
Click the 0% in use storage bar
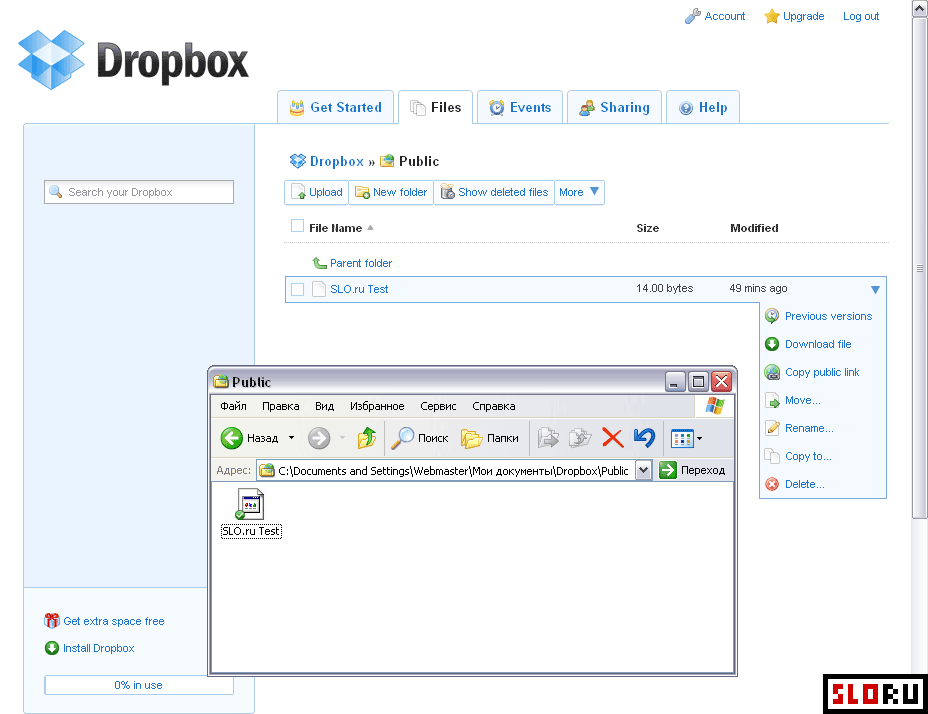(139, 685)
